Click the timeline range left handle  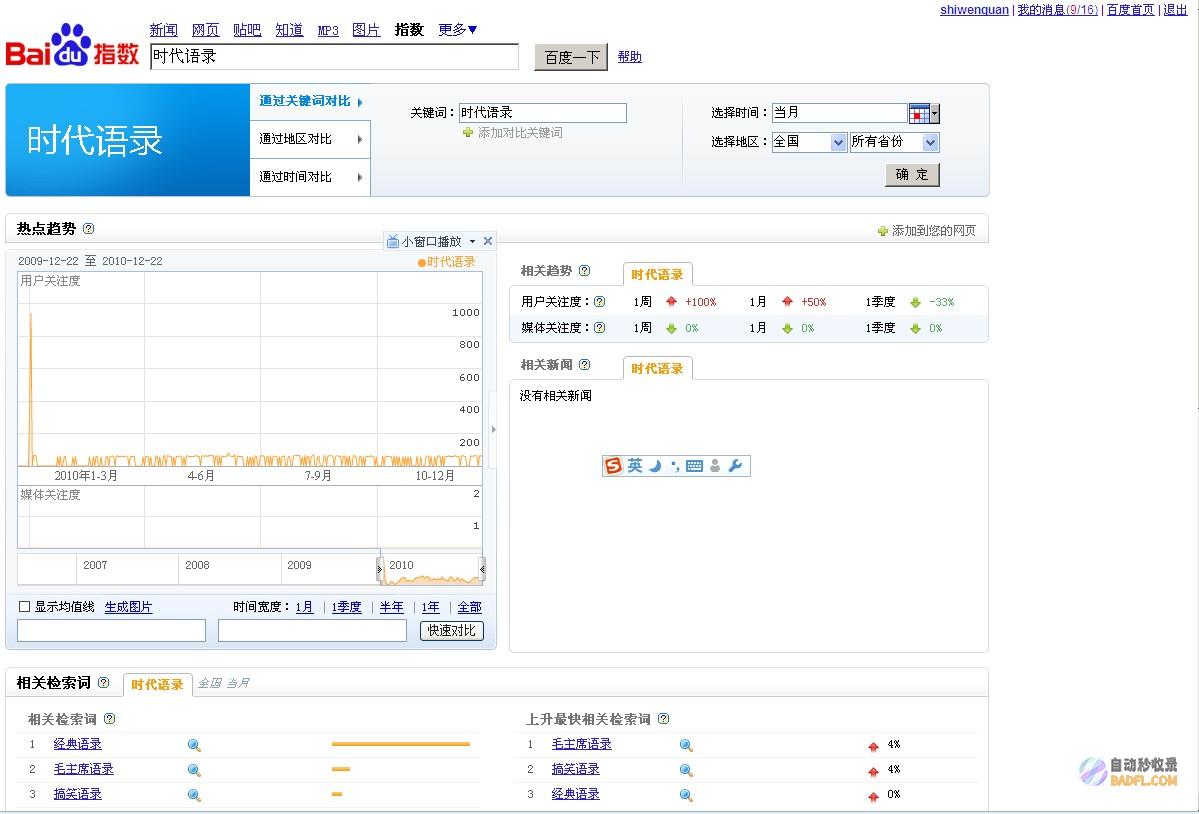(379, 569)
